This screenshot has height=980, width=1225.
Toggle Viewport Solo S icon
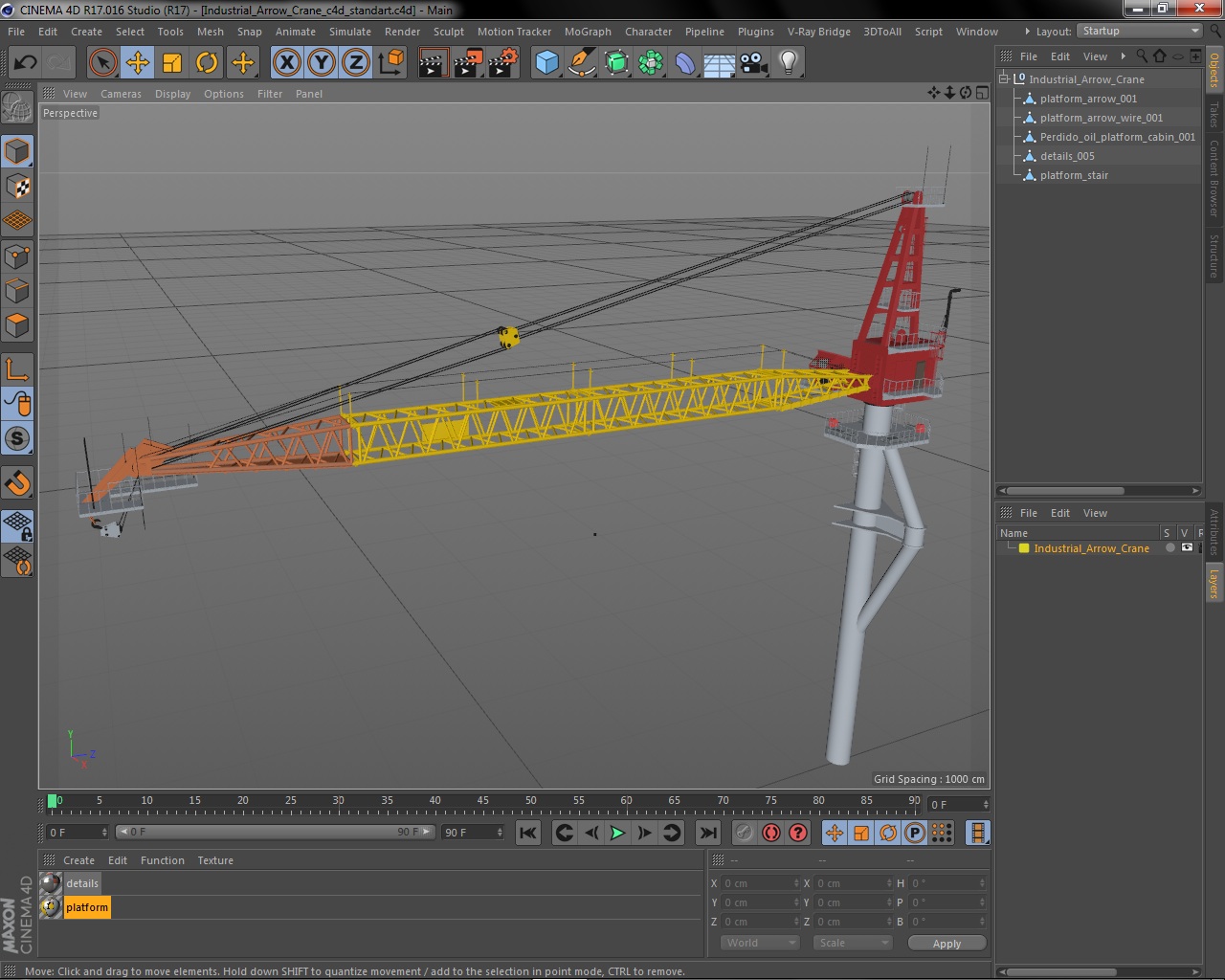click(x=17, y=438)
